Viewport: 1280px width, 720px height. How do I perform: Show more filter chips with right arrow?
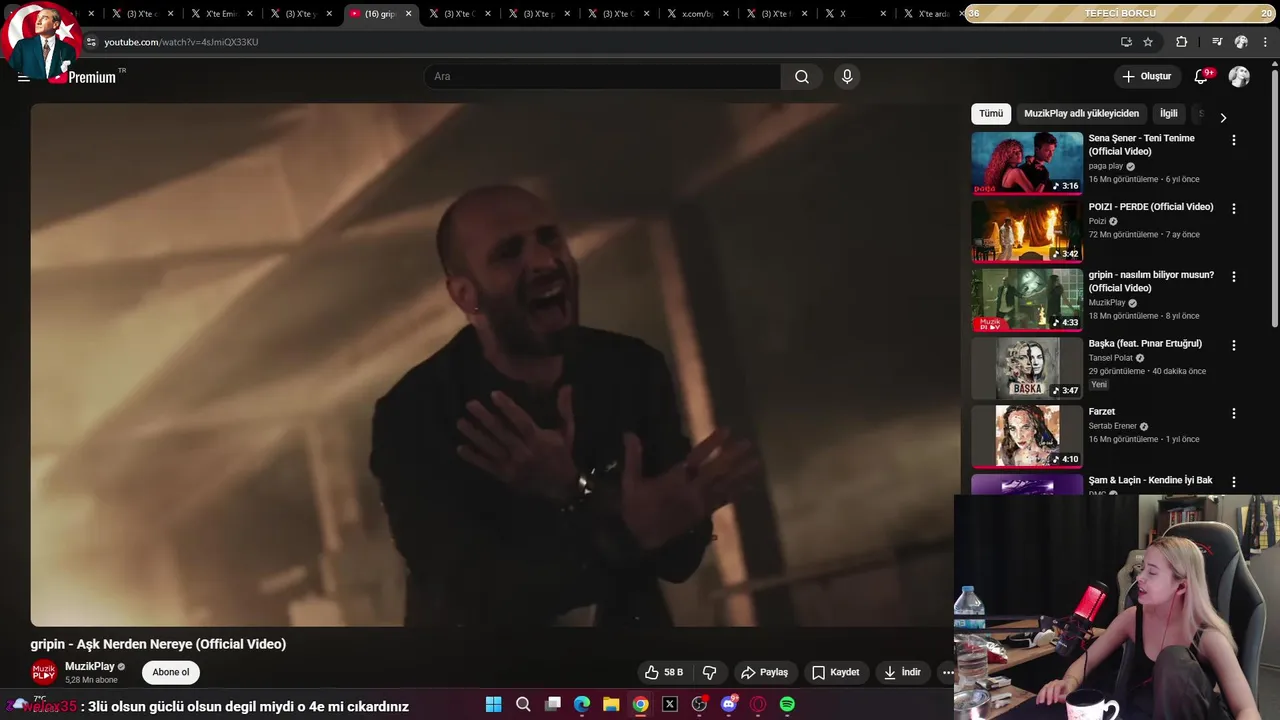(1222, 117)
